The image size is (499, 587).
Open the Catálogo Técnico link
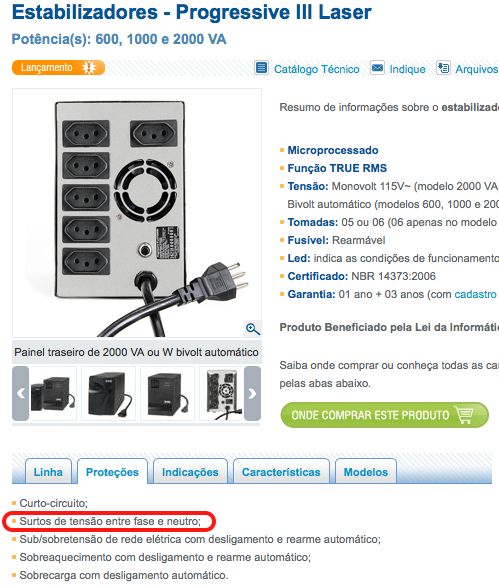coord(317,69)
